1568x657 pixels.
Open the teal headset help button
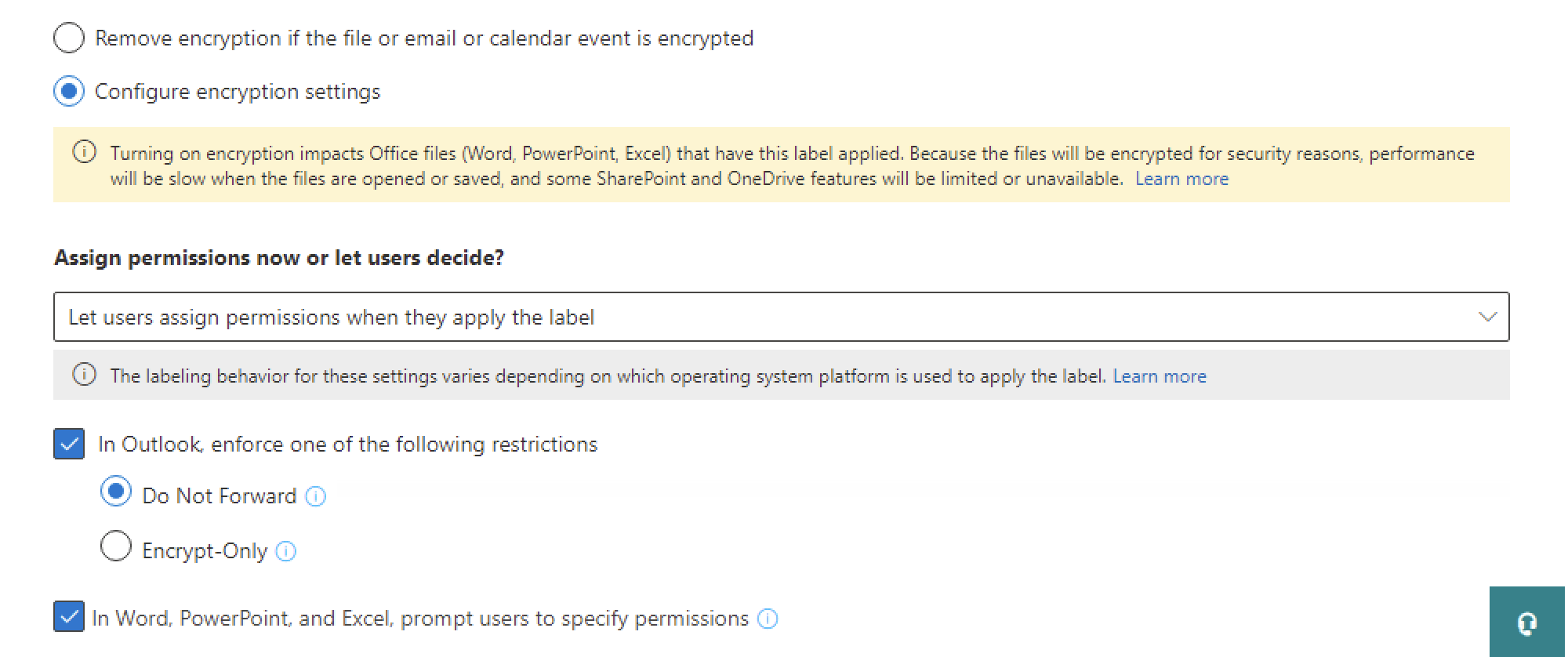pos(1526,623)
